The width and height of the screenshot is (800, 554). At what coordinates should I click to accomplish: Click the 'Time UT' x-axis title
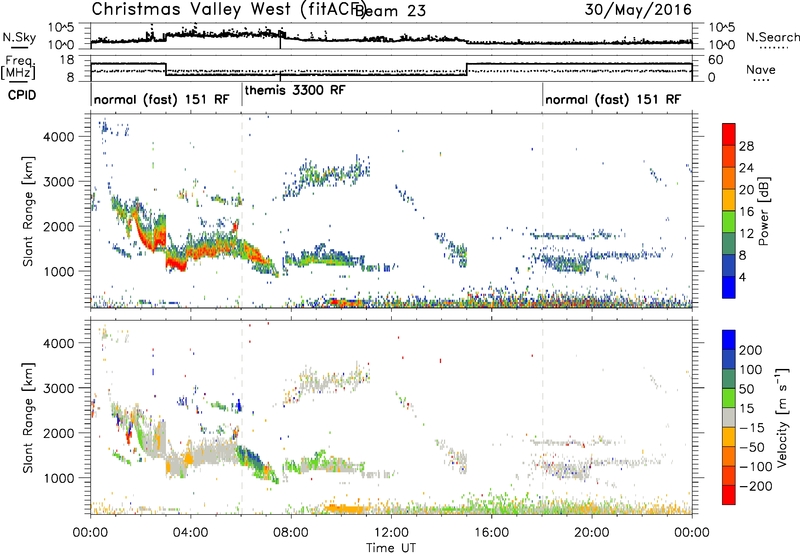click(x=391, y=547)
